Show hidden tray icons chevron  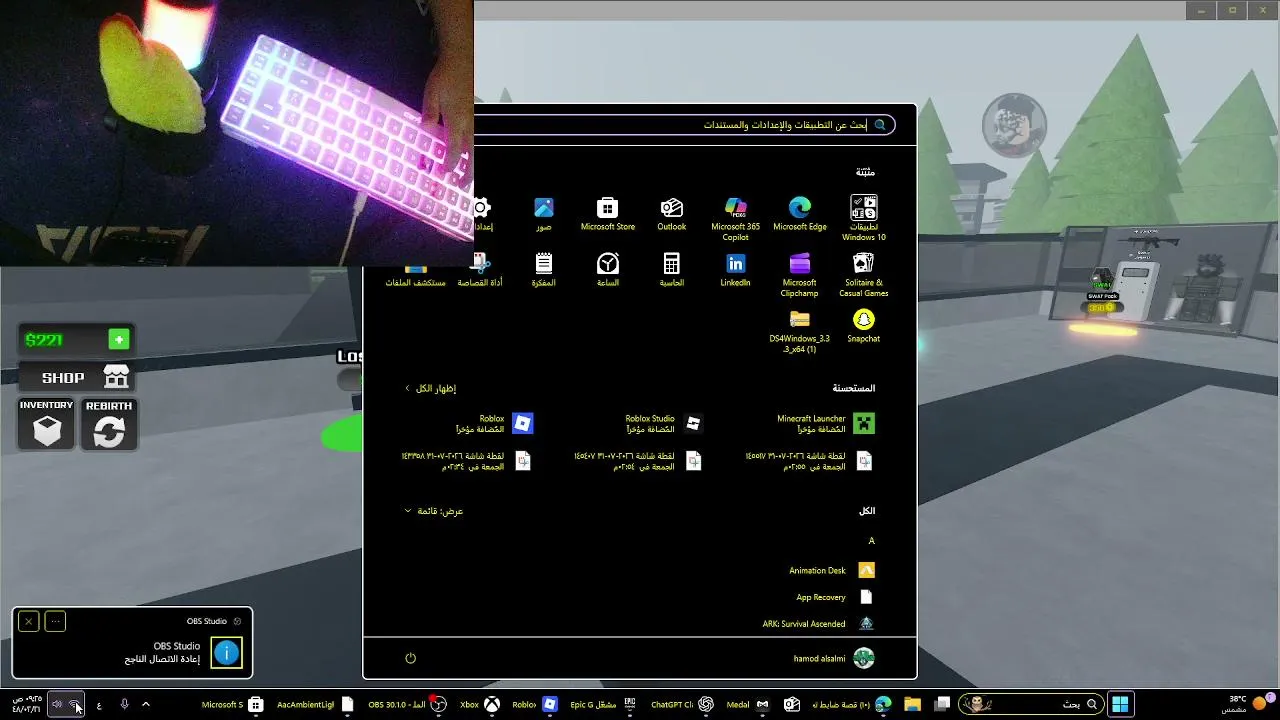click(x=146, y=704)
